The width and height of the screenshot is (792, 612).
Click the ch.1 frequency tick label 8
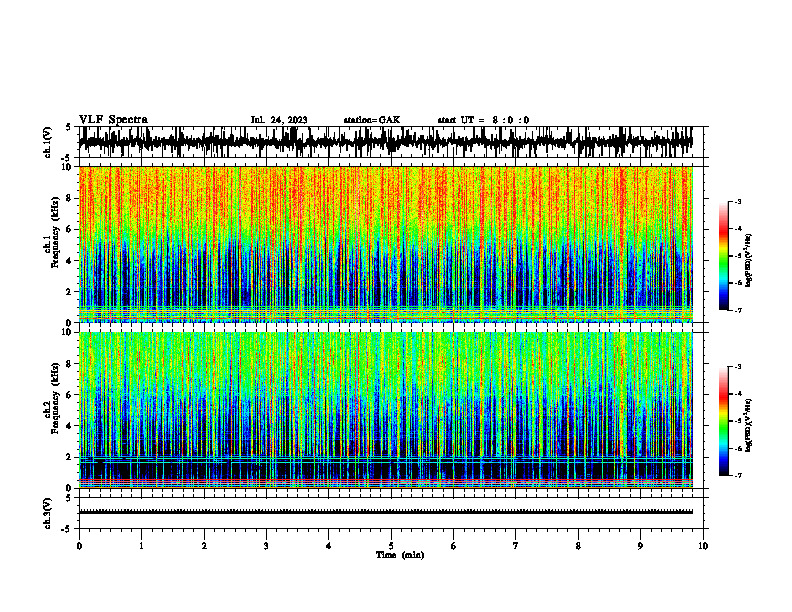point(70,198)
